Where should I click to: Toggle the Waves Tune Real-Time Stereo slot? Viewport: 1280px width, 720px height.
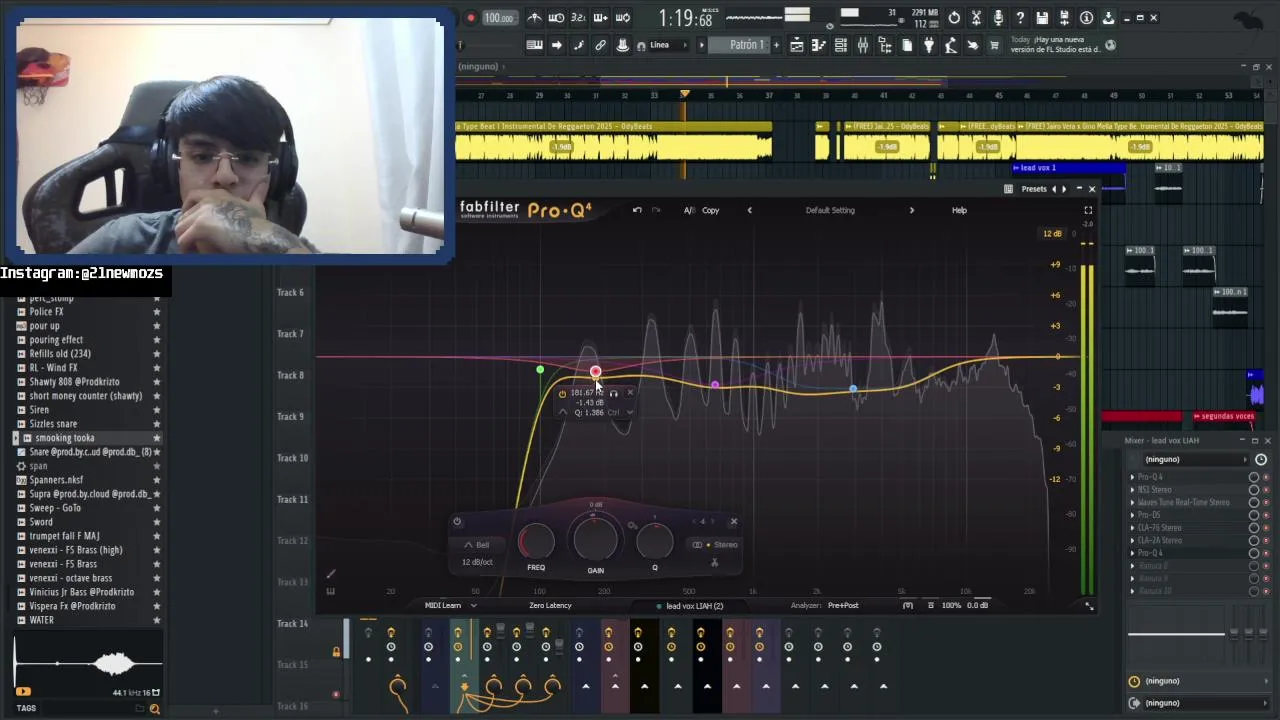(1254, 503)
